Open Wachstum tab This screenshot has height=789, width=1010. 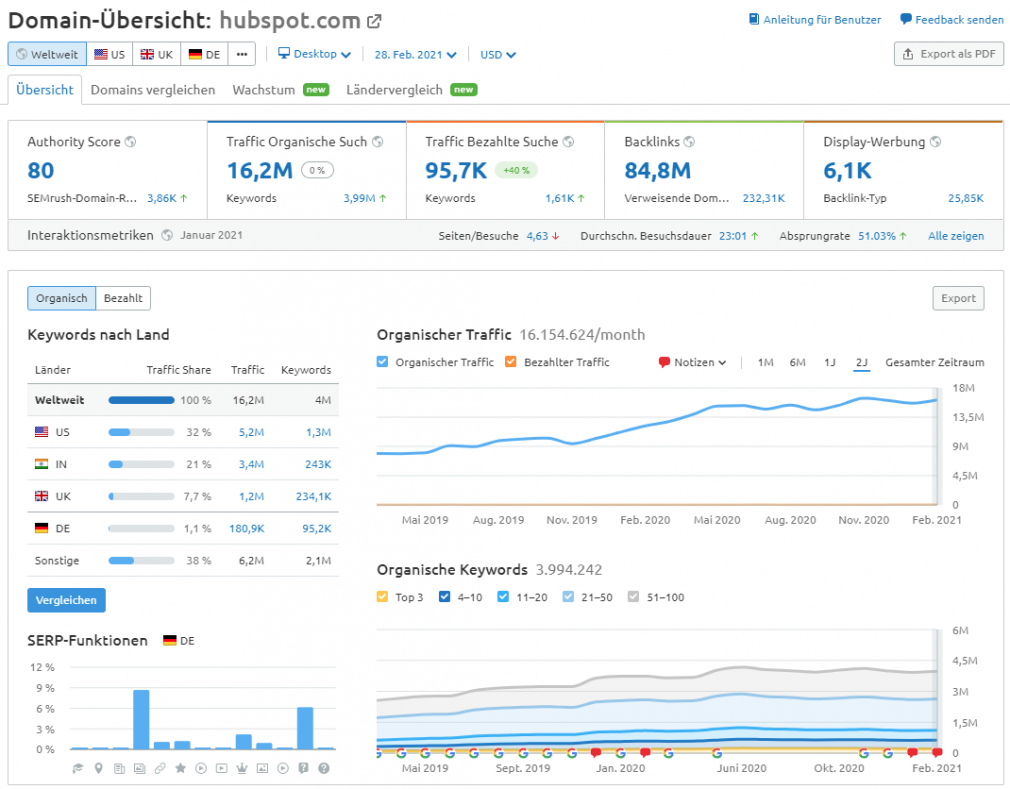point(281,90)
